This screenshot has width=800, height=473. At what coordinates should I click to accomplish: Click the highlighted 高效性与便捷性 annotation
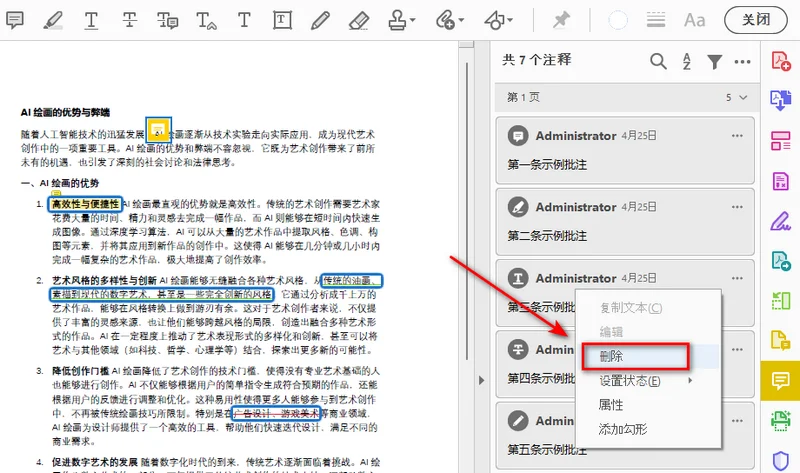pyautogui.click(x=85, y=204)
